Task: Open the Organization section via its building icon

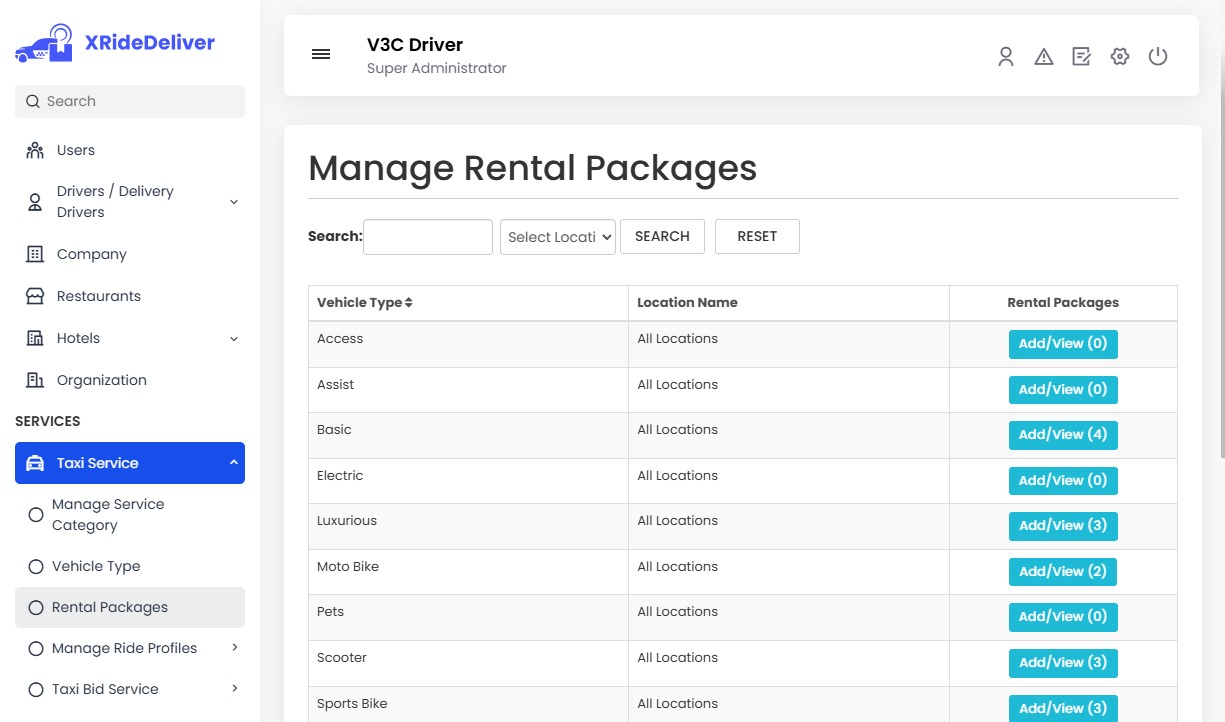Action: coord(34,380)
